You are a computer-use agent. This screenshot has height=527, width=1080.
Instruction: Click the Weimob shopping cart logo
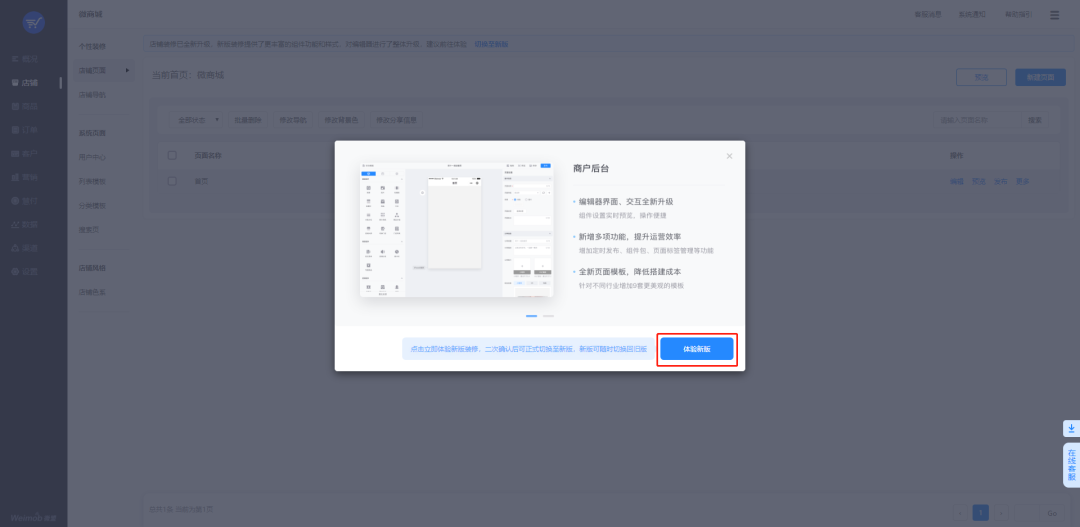(x=33, y=23)
